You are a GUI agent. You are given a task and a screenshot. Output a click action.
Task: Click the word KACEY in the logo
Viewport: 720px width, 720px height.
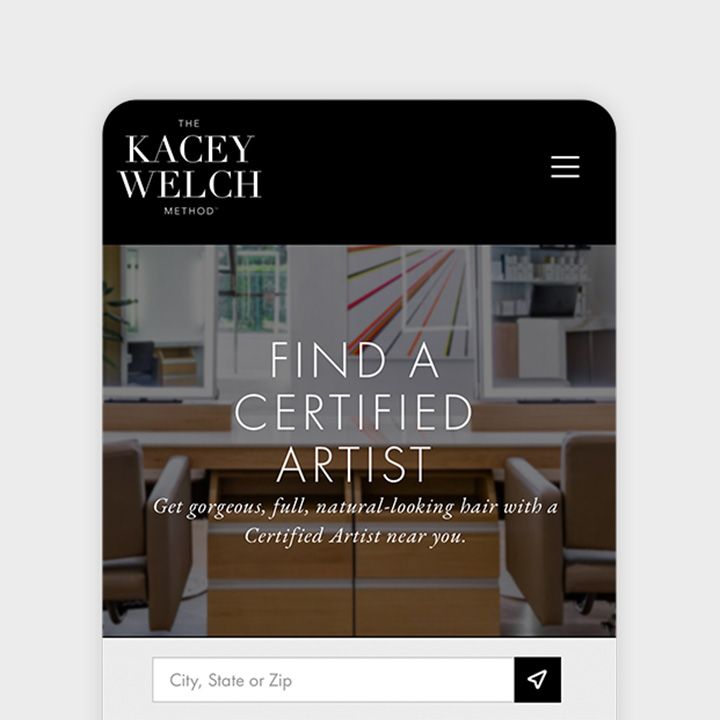(190, 149)
